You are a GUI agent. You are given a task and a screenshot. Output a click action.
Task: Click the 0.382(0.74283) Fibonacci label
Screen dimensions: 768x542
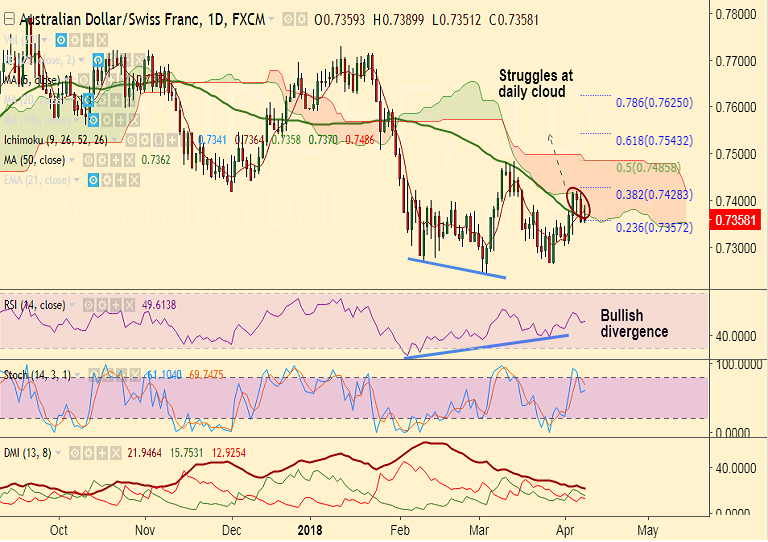click(x=654, y=195)
